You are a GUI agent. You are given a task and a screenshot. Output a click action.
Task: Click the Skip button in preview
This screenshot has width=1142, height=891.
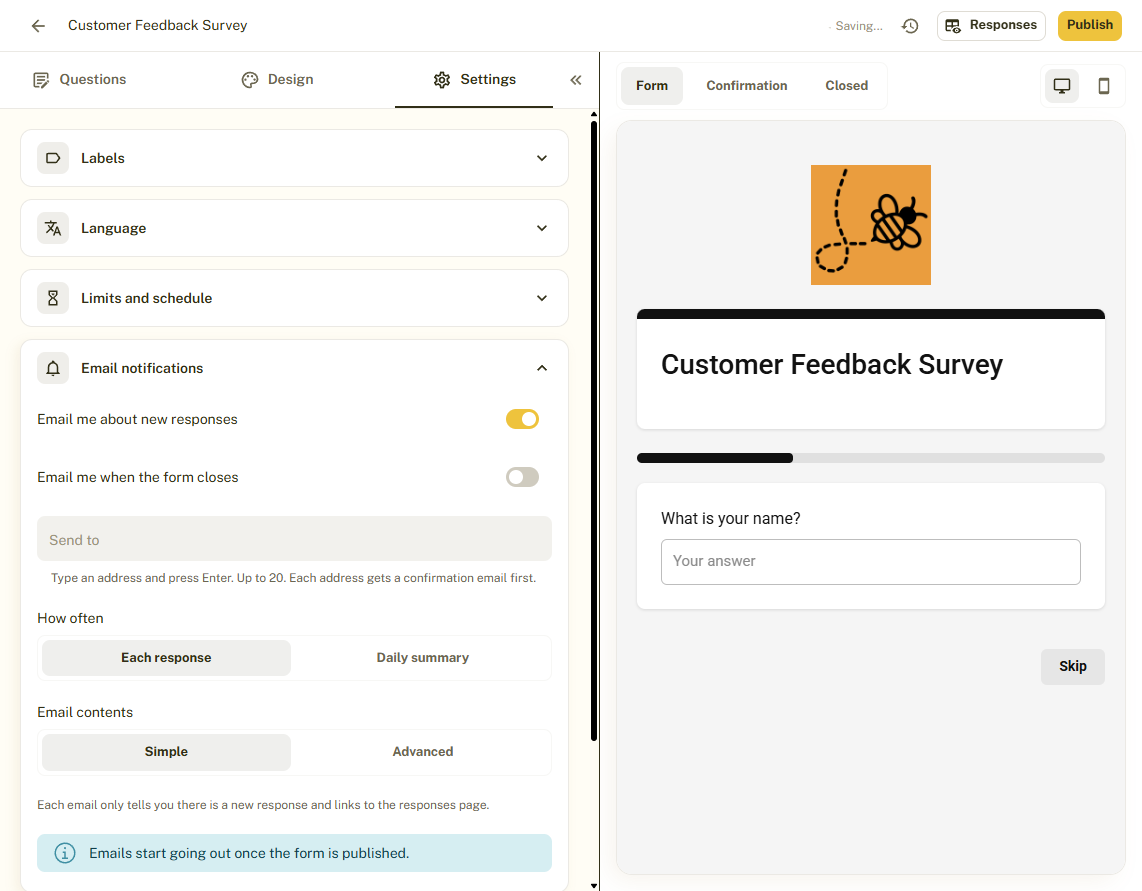[1072, 667]
